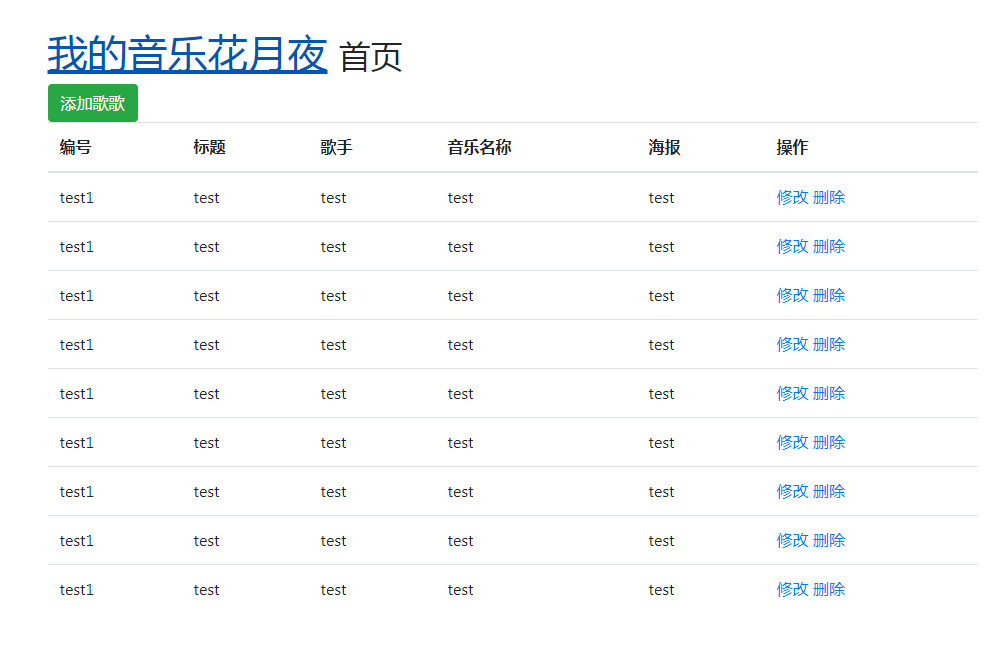Screen dimensions: 1005x656
Task: Click 删除 in the last table row
Action: coord(831,589)
